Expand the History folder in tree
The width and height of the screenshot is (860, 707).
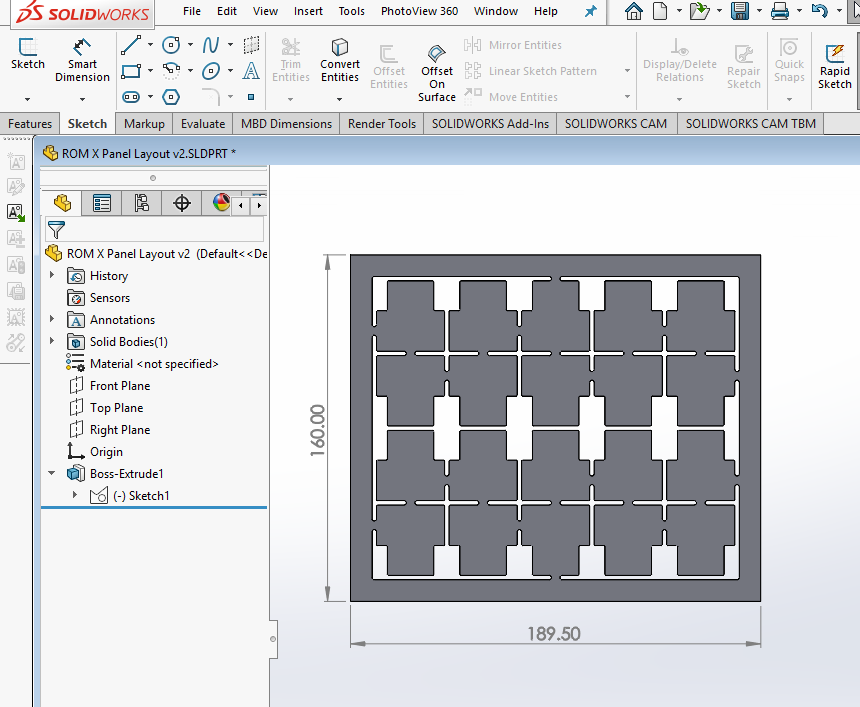click(52, 276)
